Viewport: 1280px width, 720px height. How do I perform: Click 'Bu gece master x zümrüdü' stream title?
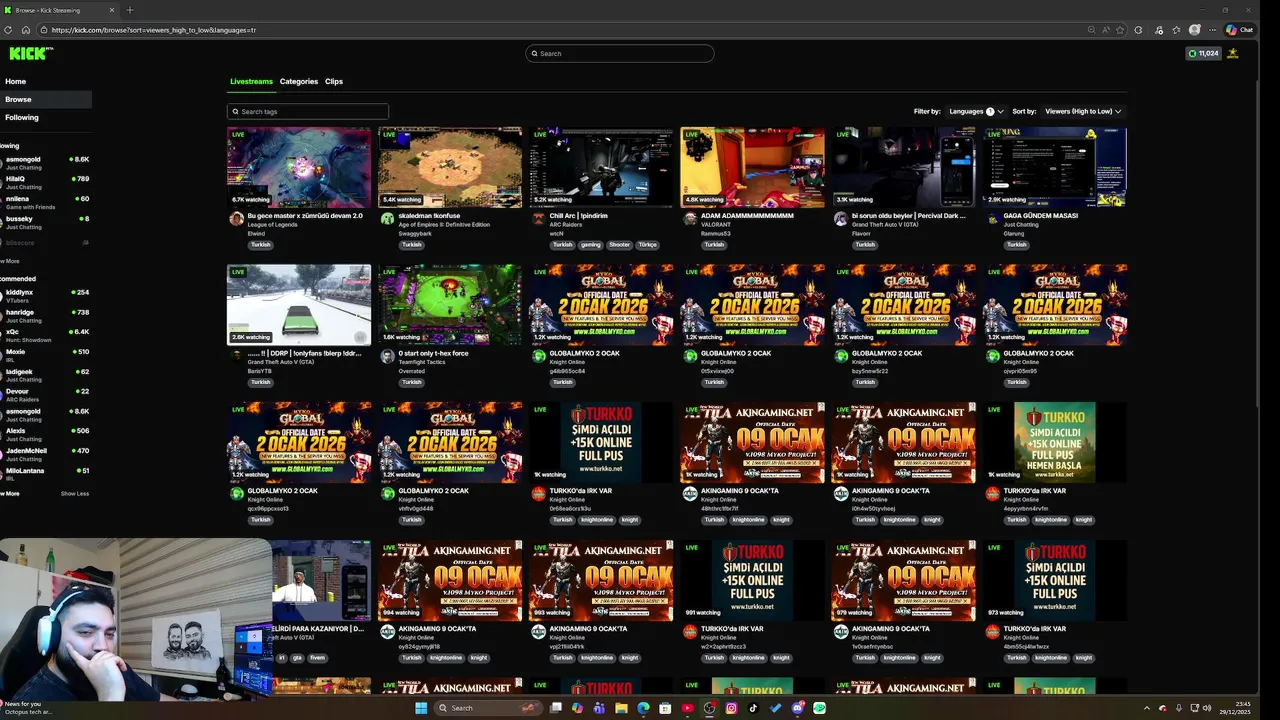coord(305,215)
